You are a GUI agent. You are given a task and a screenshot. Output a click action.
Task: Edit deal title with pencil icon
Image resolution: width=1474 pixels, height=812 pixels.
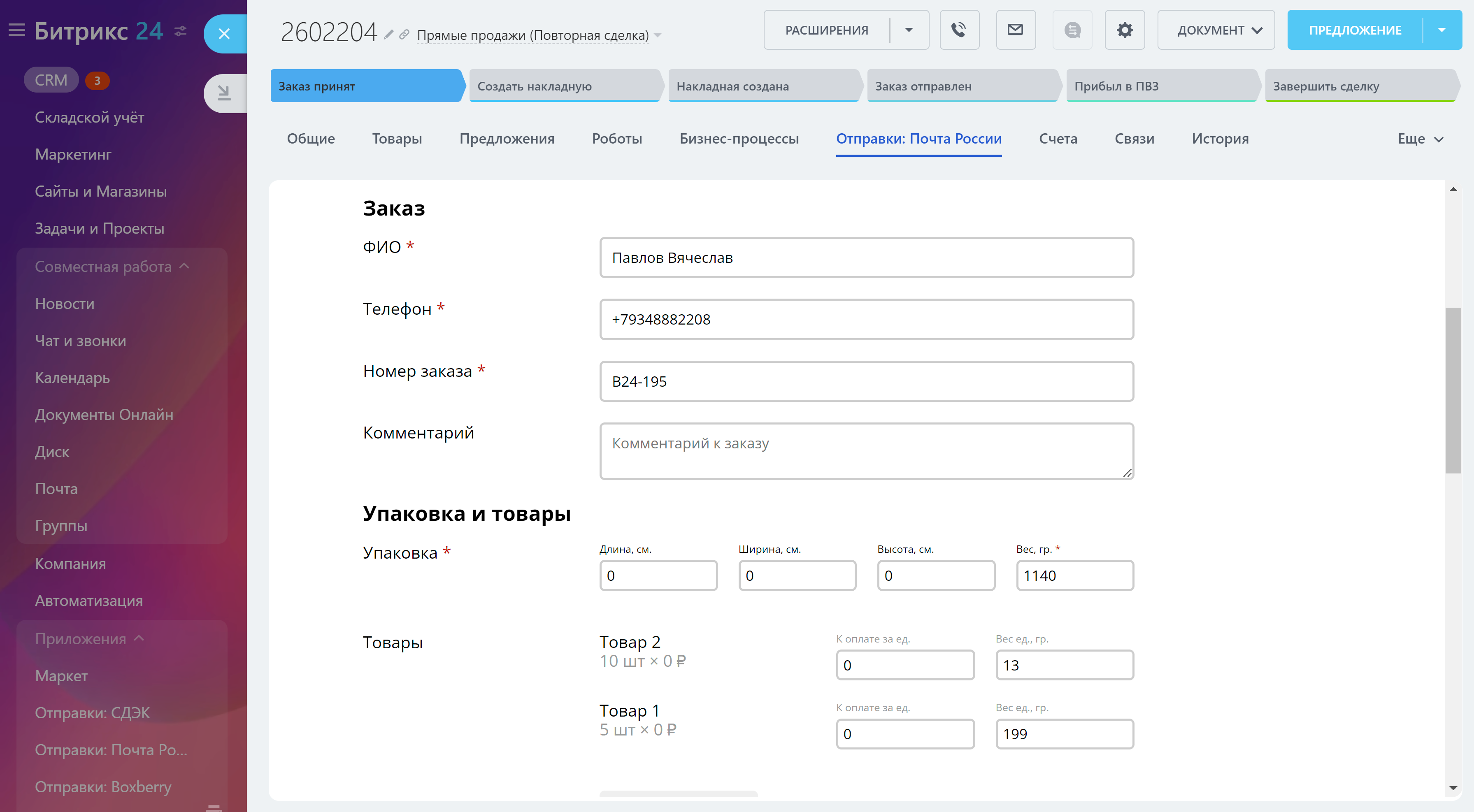(388, 34)
